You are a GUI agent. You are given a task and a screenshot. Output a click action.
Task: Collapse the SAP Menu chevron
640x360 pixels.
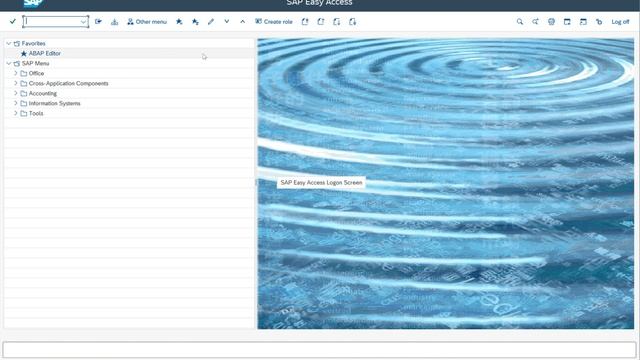coord(9,63)
